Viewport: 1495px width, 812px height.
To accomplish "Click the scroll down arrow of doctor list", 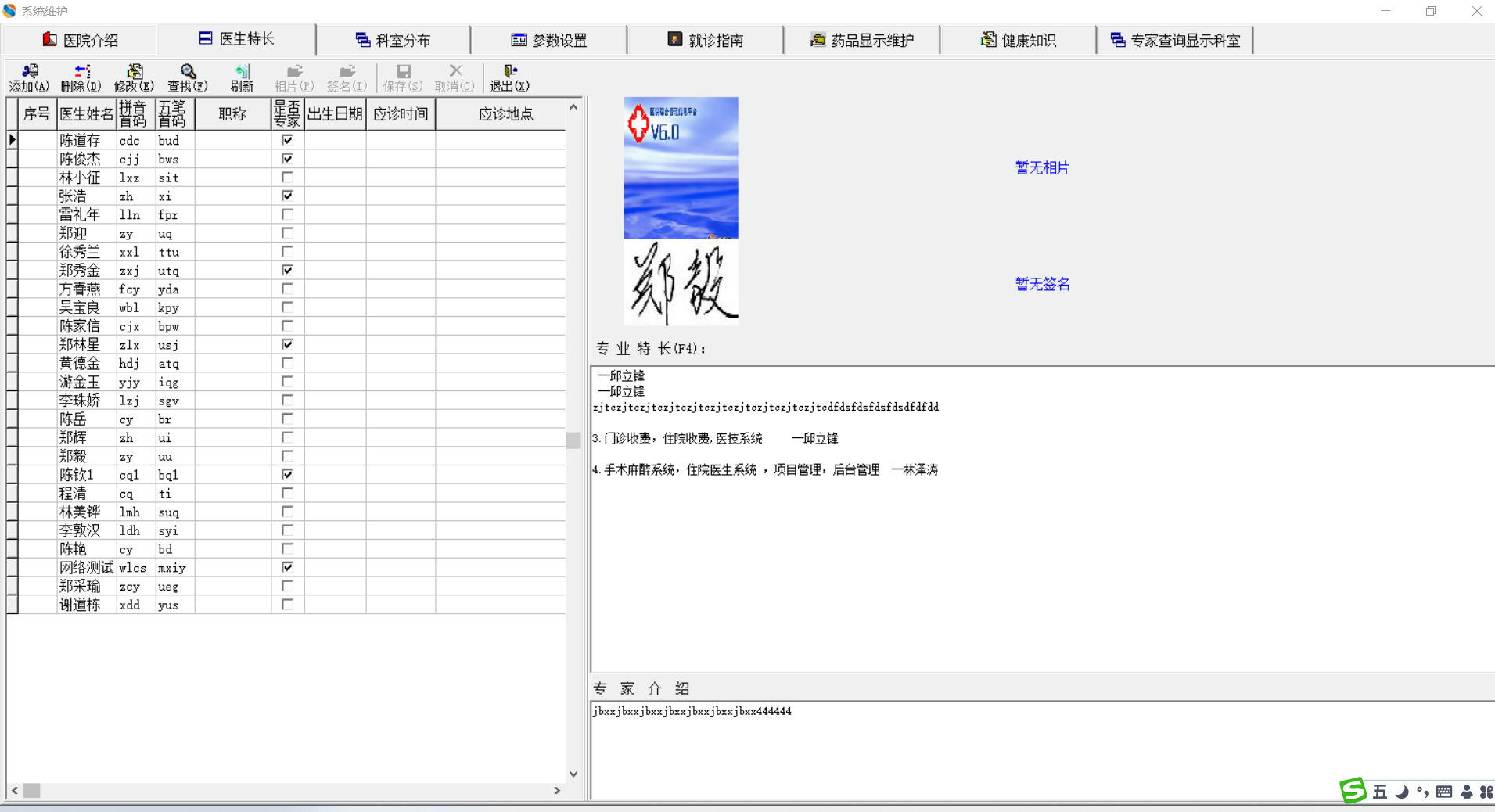I will tap(573, 774).
